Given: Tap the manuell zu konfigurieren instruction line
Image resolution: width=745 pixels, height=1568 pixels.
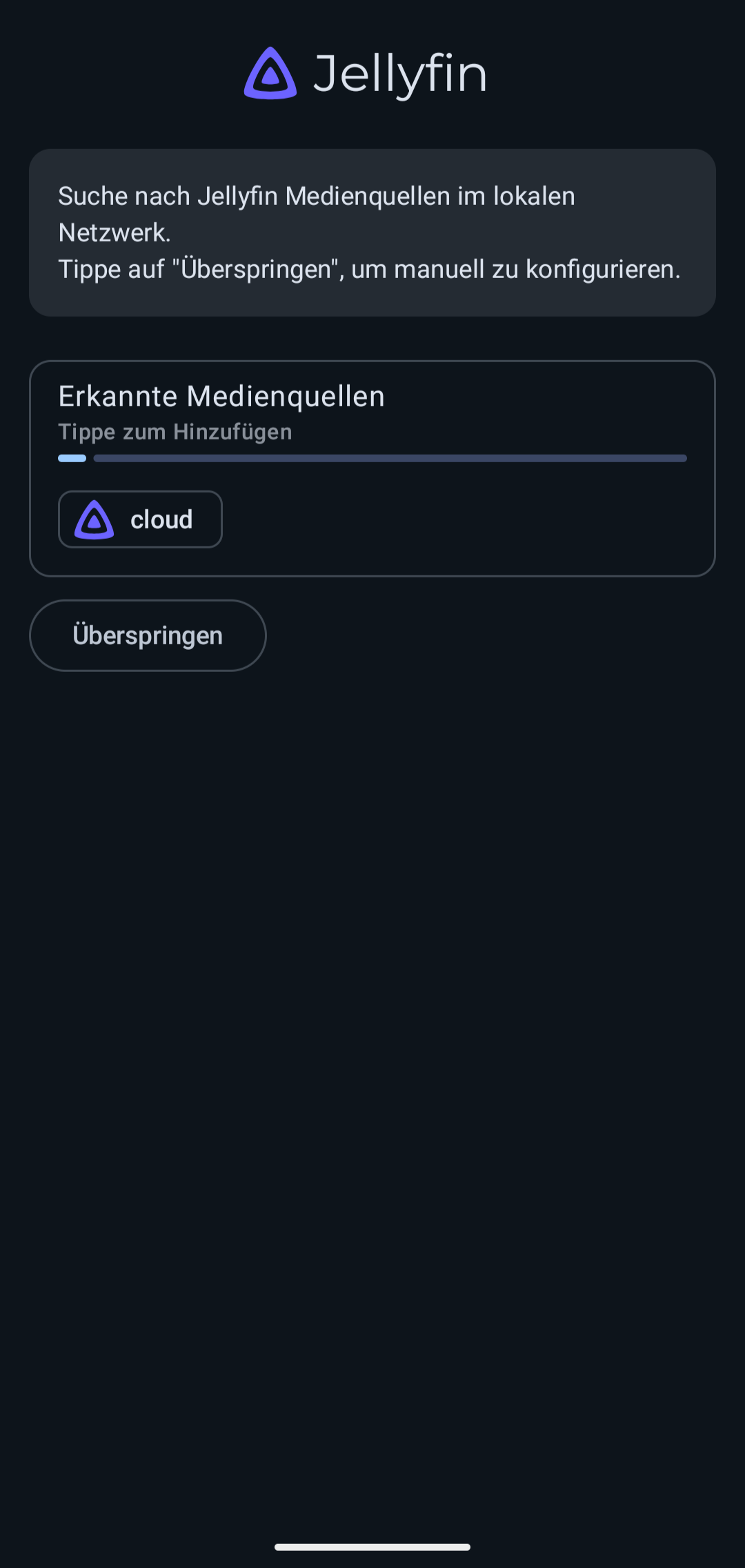Looking at the screenshot, I should click(x=369, y=270).
